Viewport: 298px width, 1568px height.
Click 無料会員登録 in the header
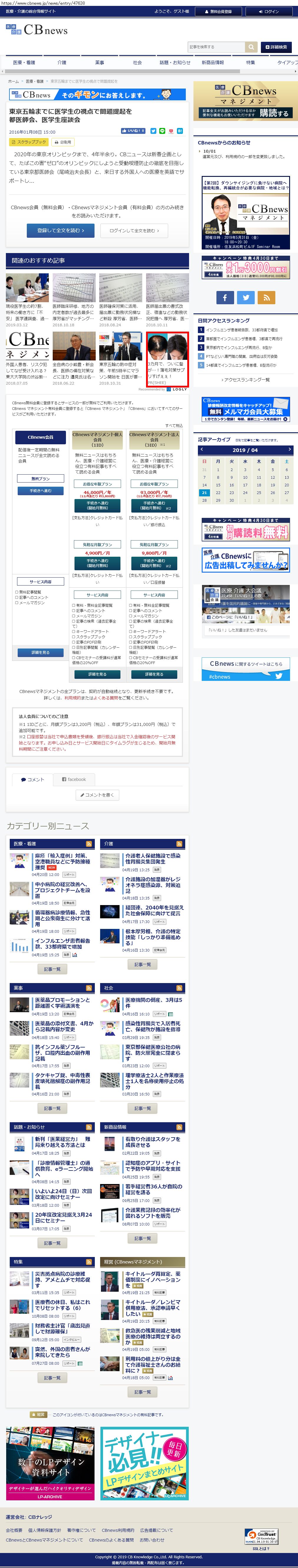coord(218,11)
